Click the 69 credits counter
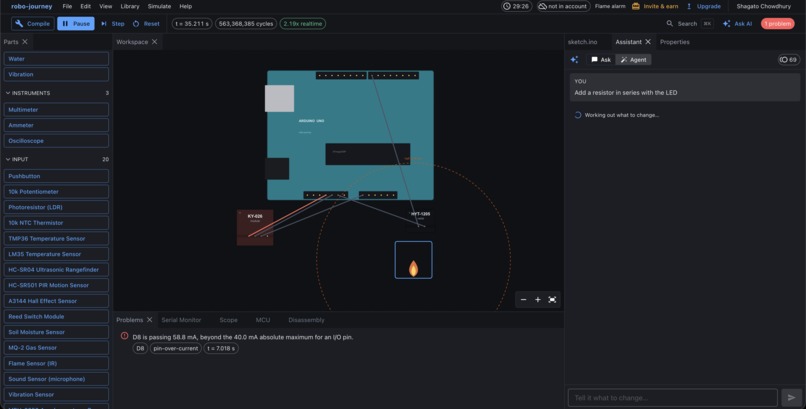This screenshot has height=409, width=806. pos(789,60)
